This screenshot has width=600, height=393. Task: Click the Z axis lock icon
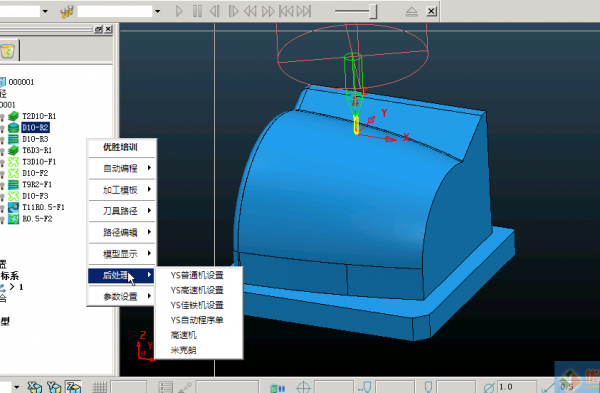73,387
